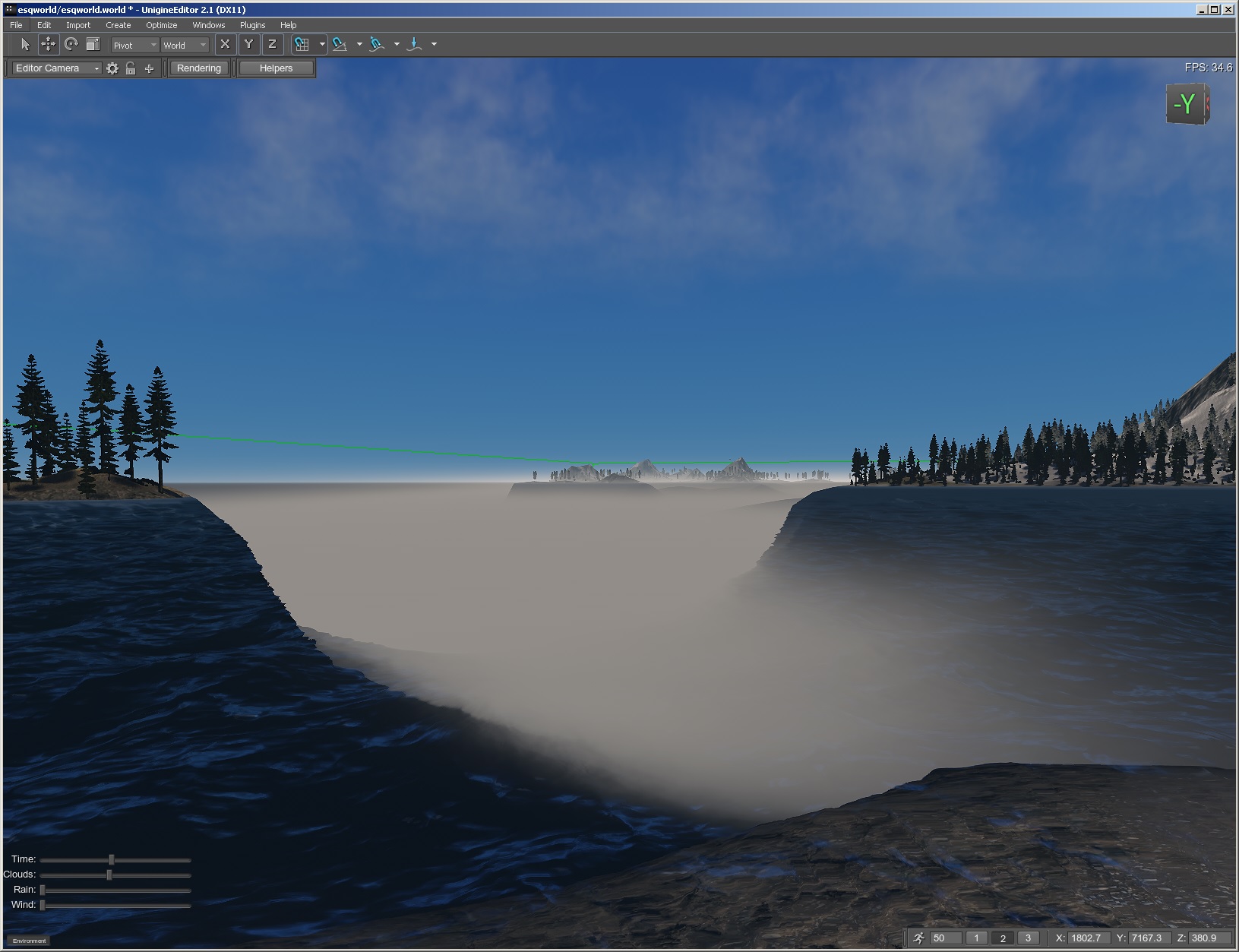1239x952 pixels.
Task: Click the Rendering button
Action: coord(198,68)
